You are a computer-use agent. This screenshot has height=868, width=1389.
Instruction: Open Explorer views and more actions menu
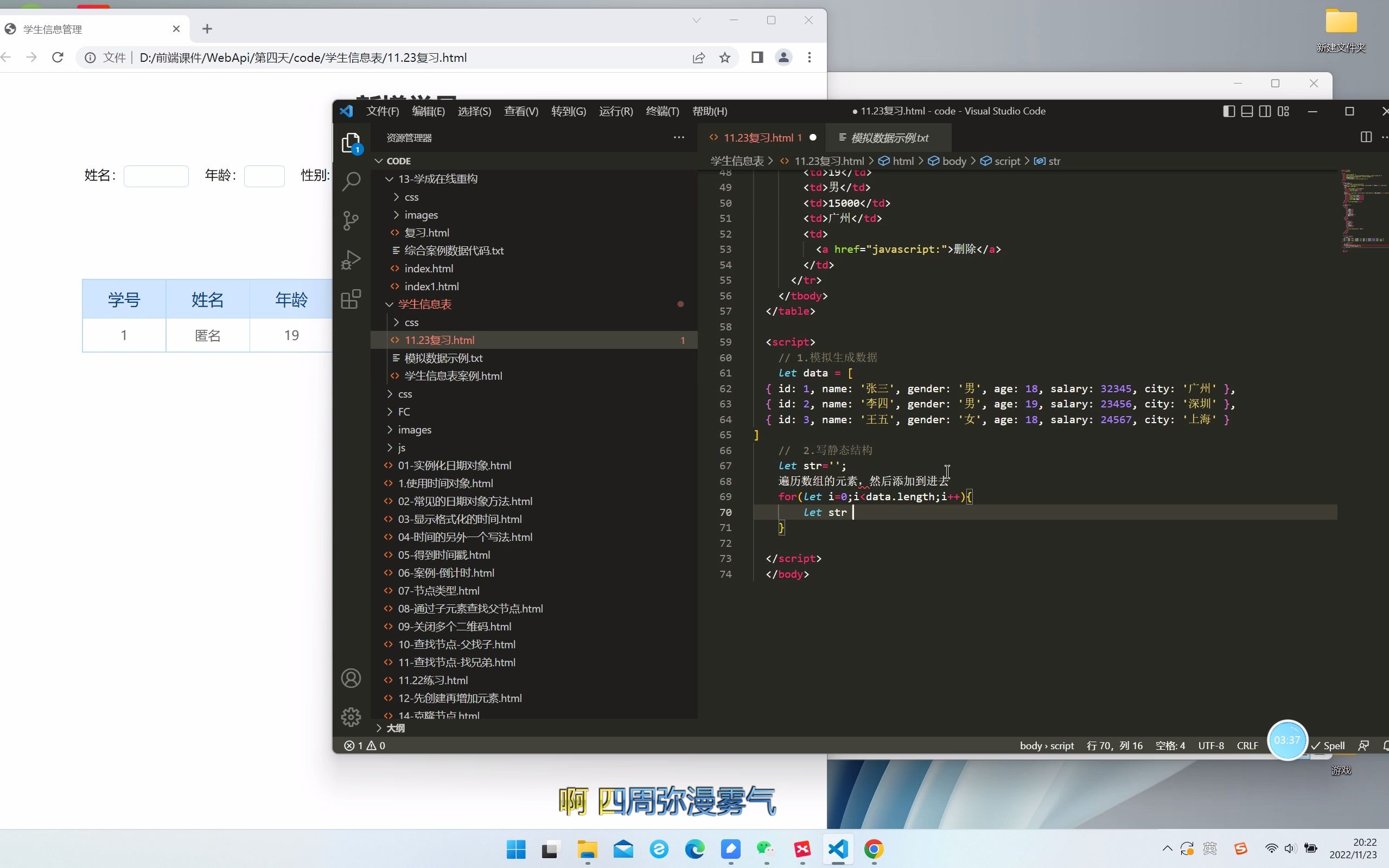pos(679,138)
